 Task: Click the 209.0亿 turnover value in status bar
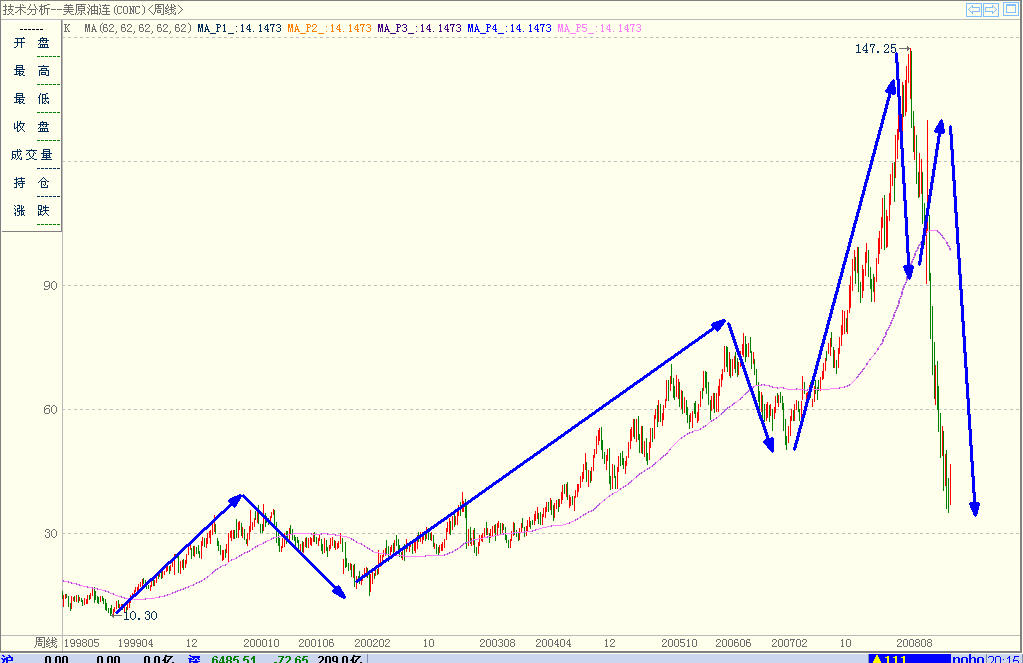coord(339,658)
